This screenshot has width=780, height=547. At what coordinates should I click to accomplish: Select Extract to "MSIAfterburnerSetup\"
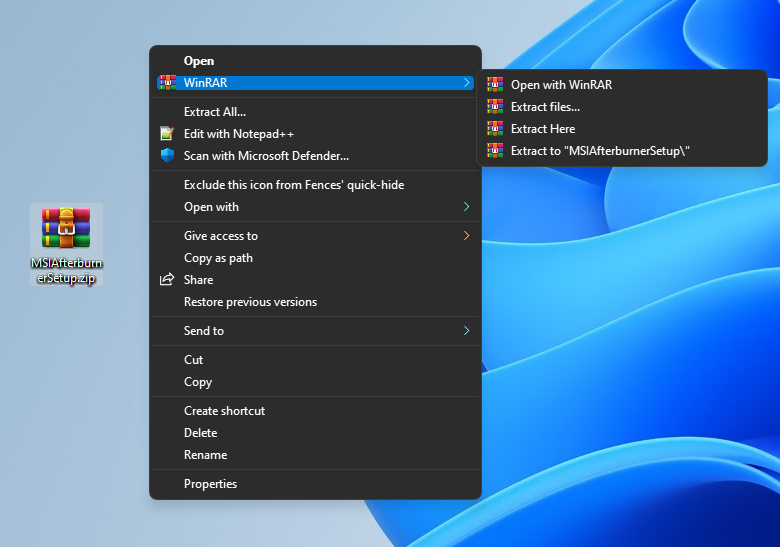(x=622, y=150)
